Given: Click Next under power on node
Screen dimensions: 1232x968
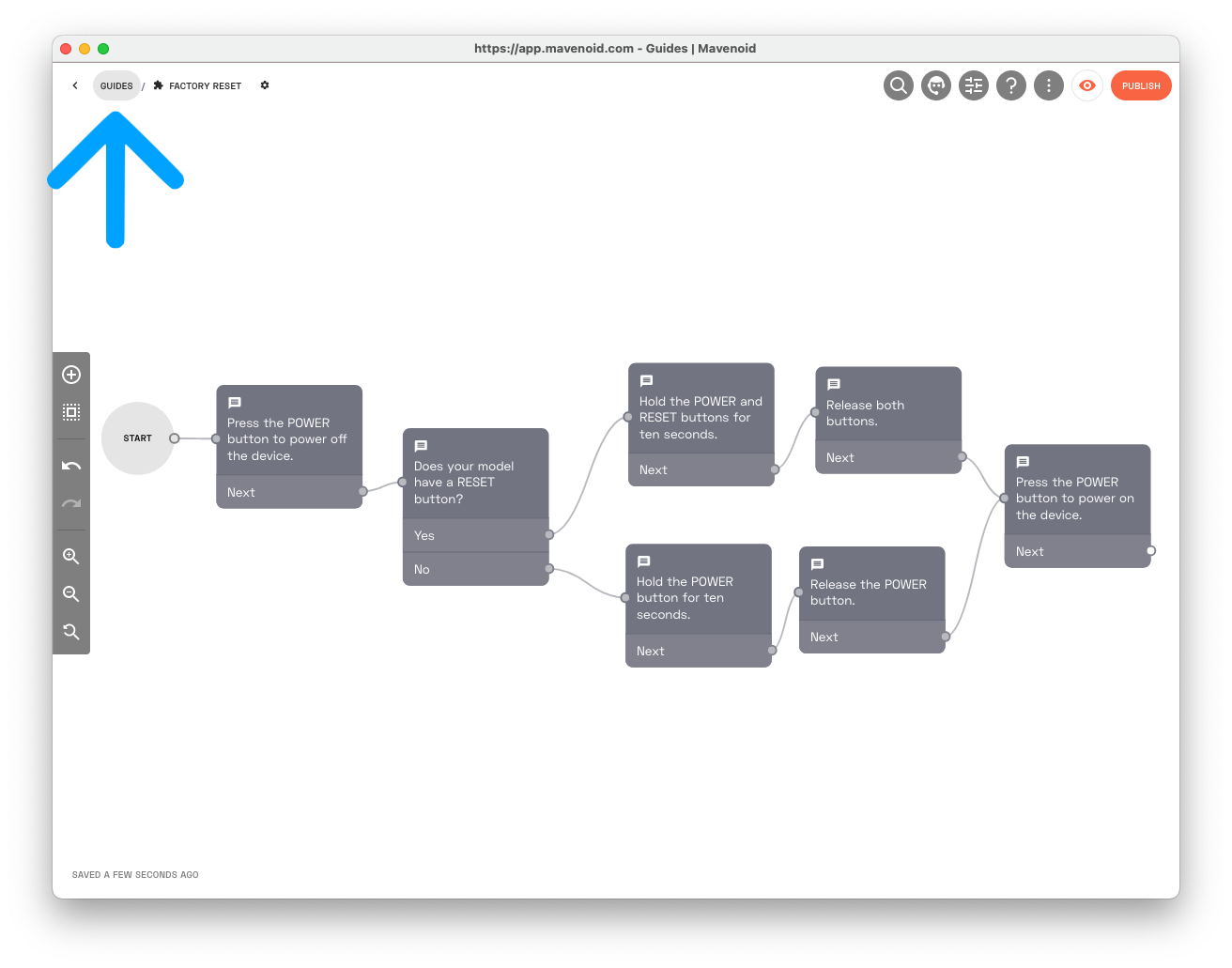Looking at the screenshot, I should point(1077,551).
